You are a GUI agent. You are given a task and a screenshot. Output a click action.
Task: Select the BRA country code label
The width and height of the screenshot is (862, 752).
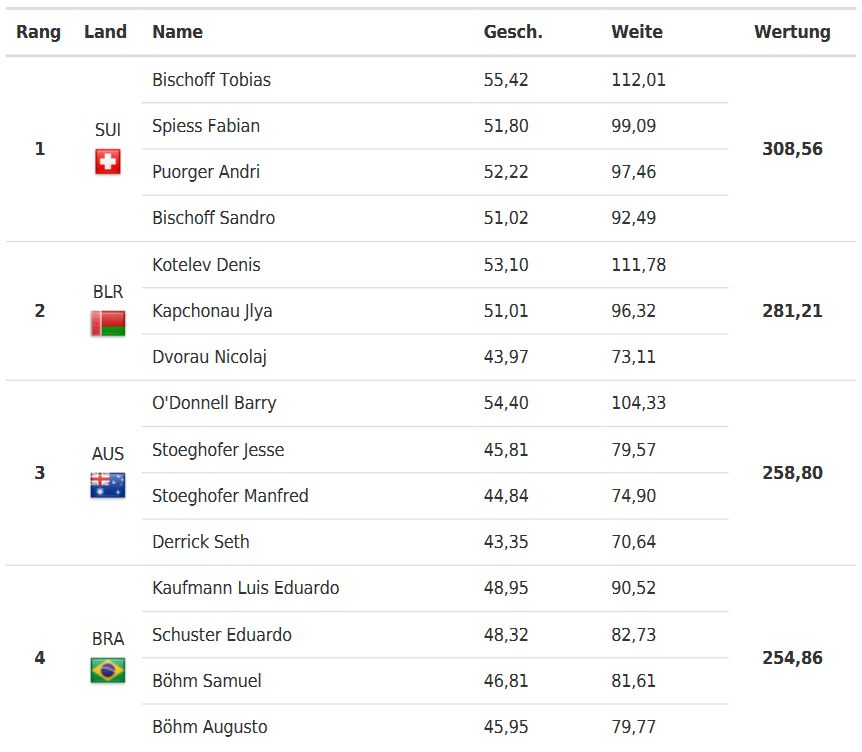coord(108,639)
